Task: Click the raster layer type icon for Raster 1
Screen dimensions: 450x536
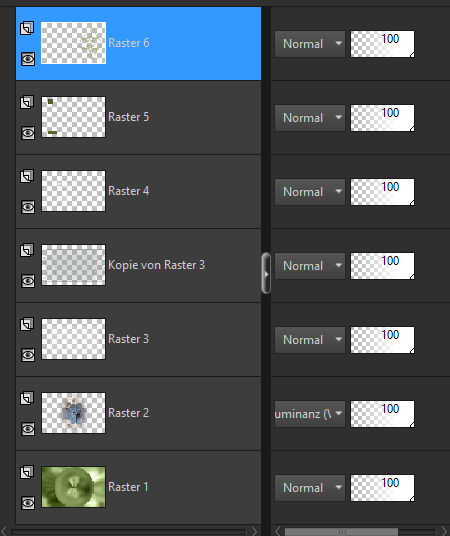Action: pyautogui.click(x=27, y=472)
